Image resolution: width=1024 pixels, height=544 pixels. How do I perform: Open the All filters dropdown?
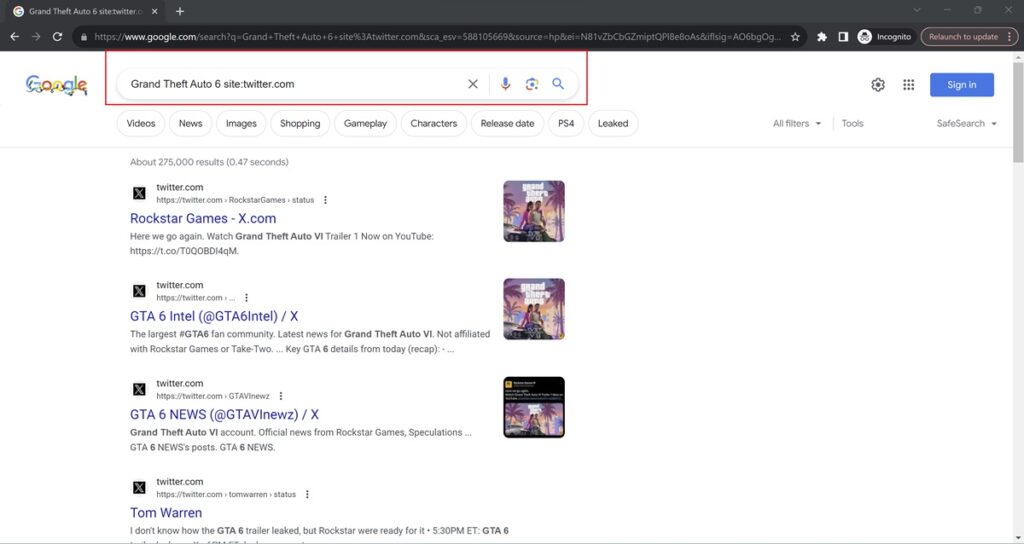pos(797,123)
